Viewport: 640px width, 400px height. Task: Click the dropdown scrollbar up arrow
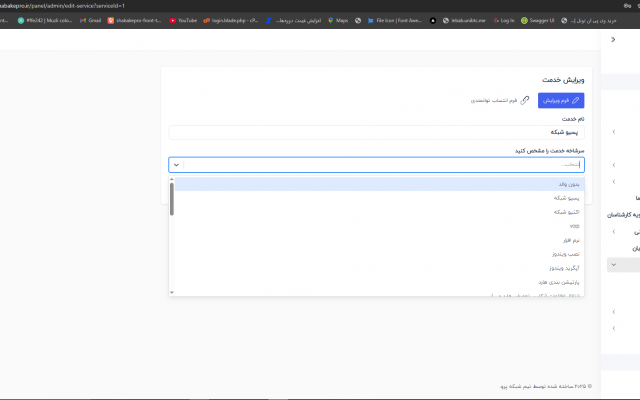(x=172, y=179)
